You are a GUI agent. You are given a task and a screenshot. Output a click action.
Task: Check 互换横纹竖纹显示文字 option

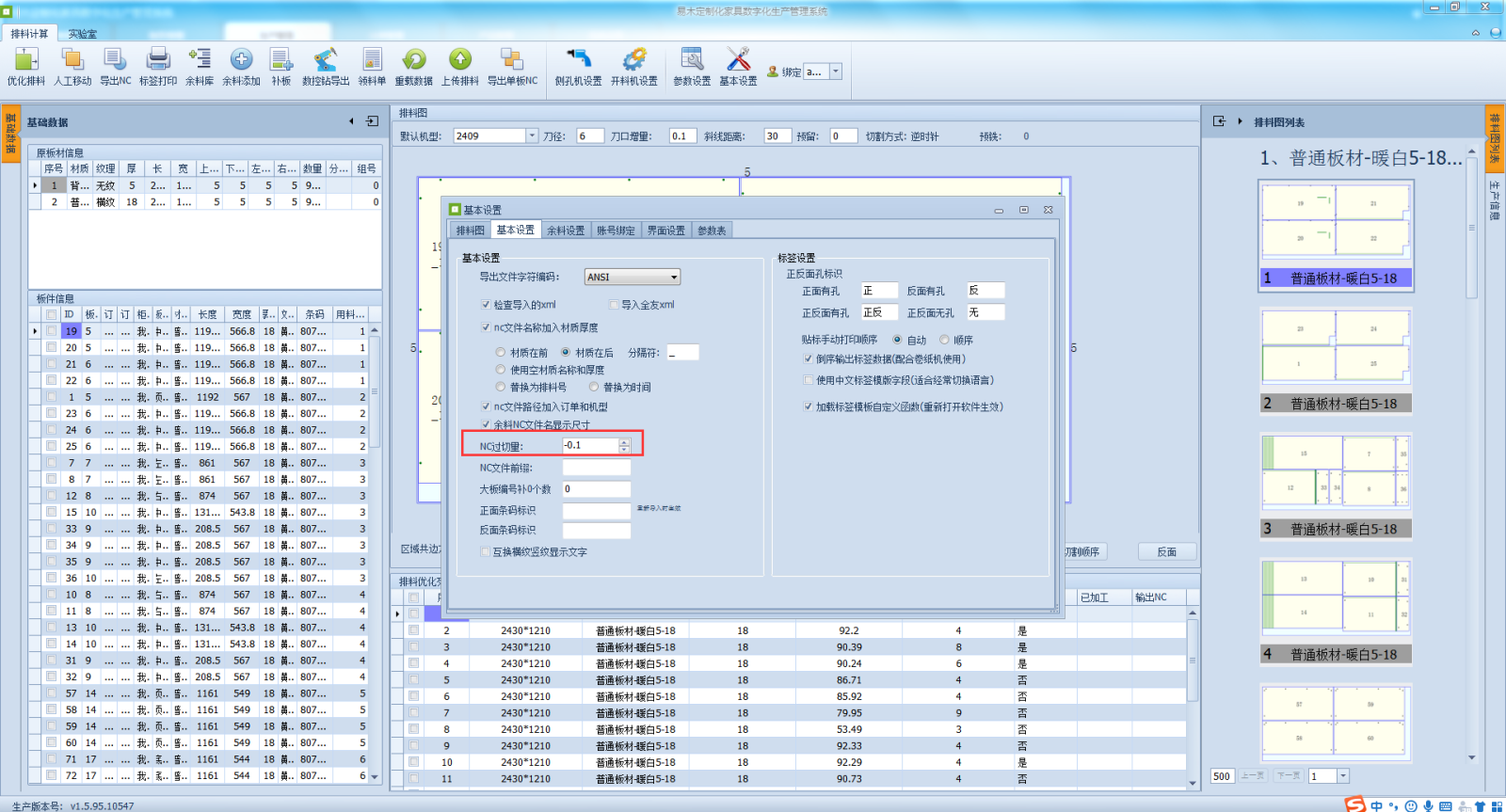click(x=486, y=552)
